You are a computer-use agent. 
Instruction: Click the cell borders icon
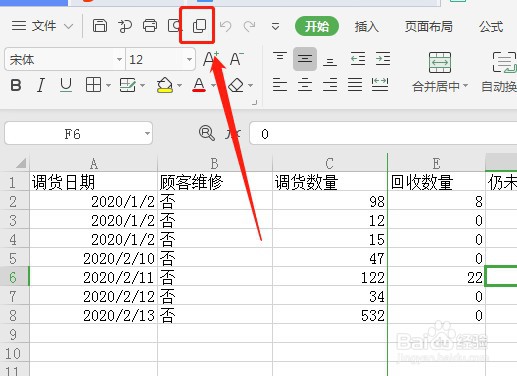point(93,85)
